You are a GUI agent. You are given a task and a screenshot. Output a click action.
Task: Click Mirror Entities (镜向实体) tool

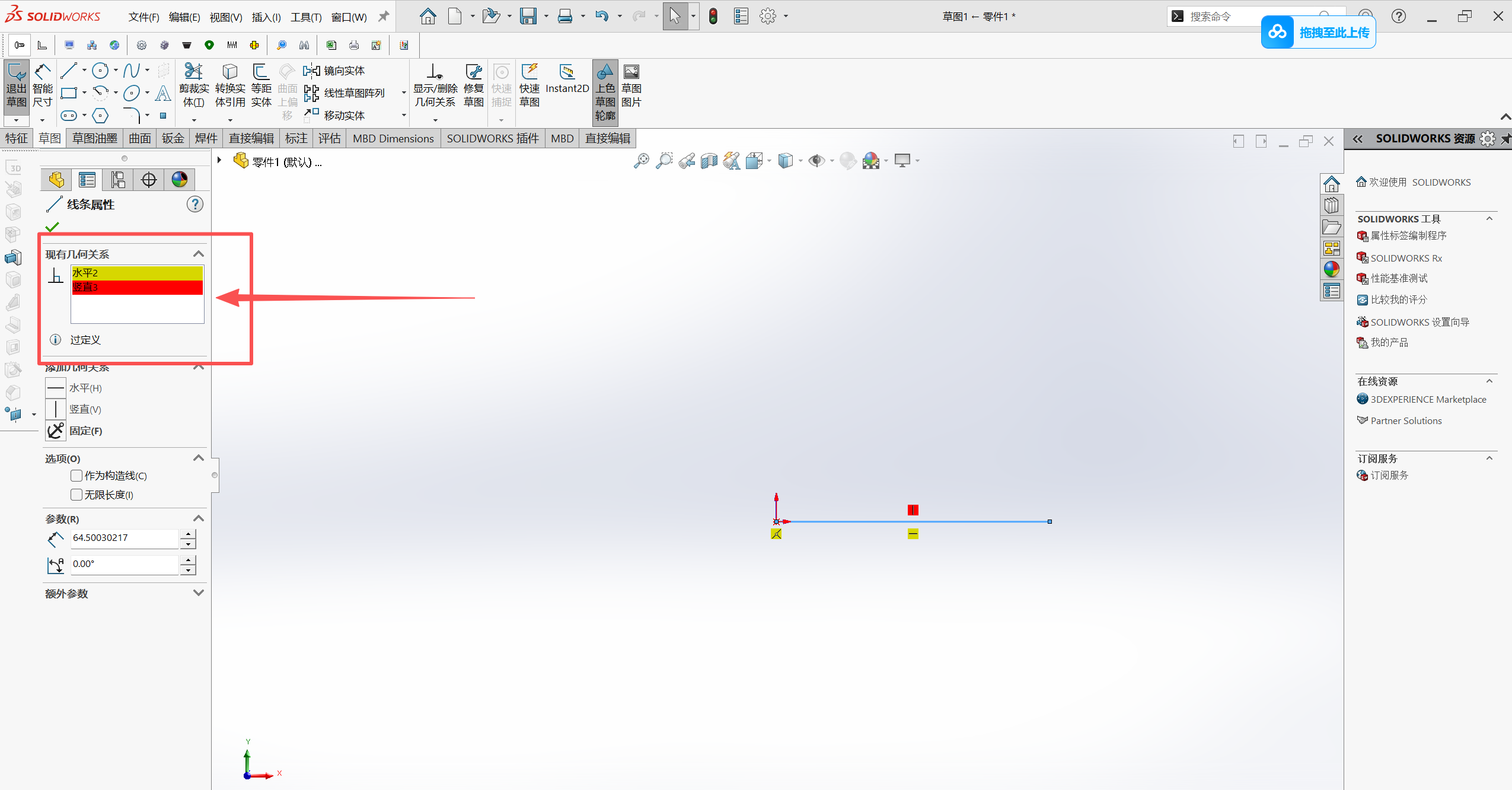[x=336, y=71]
